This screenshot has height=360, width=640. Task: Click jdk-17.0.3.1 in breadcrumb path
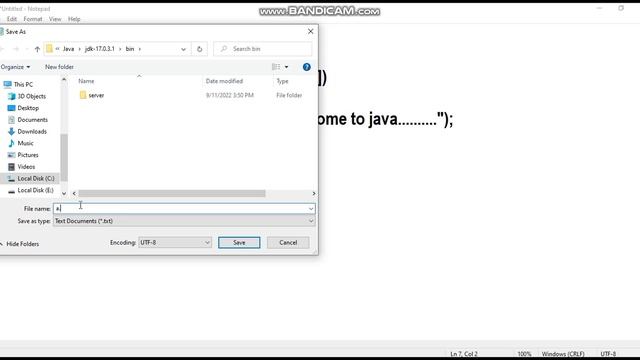click(100, 49)
